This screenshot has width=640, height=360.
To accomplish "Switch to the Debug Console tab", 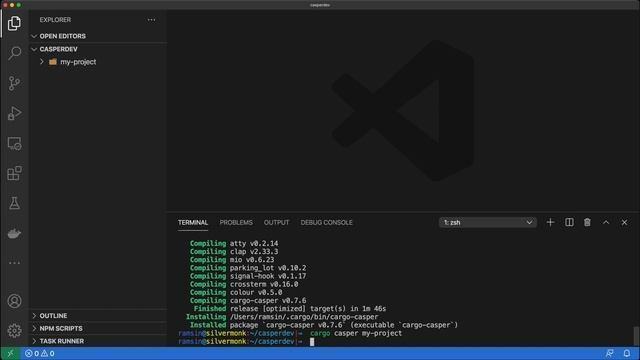I will coord(327,222).
